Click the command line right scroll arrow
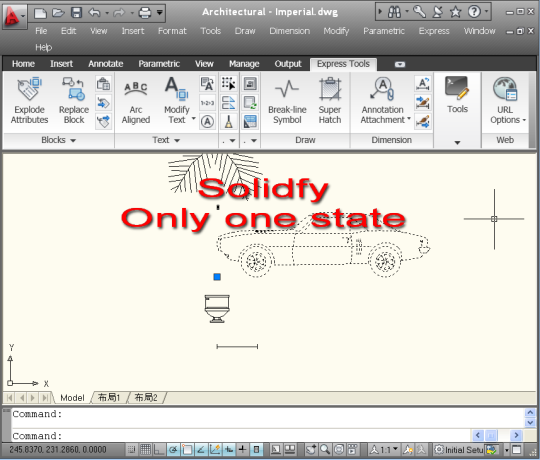This screenshot has height=460, width=540. [x=516, y=435]
